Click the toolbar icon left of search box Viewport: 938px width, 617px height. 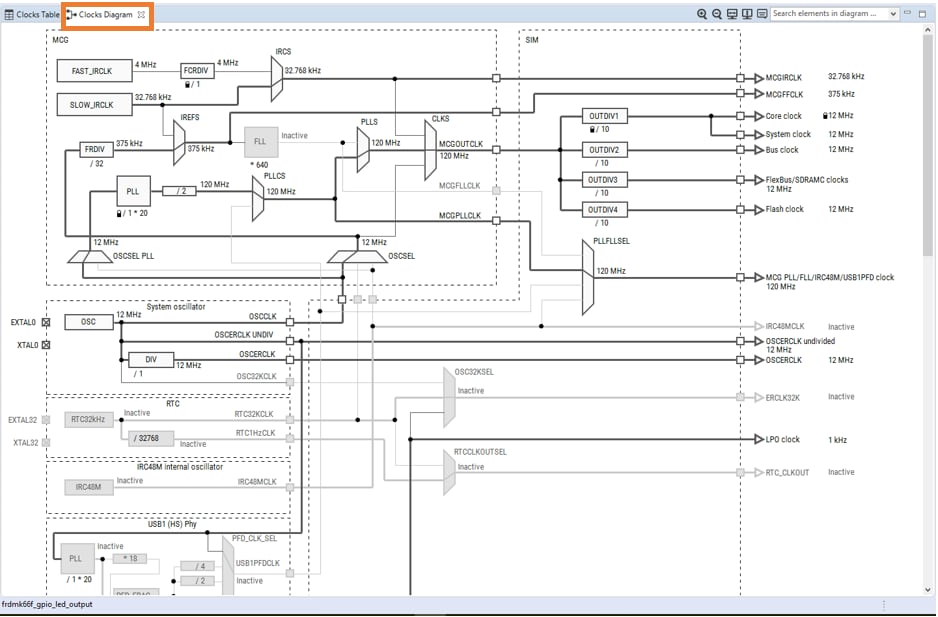point(762,14)
